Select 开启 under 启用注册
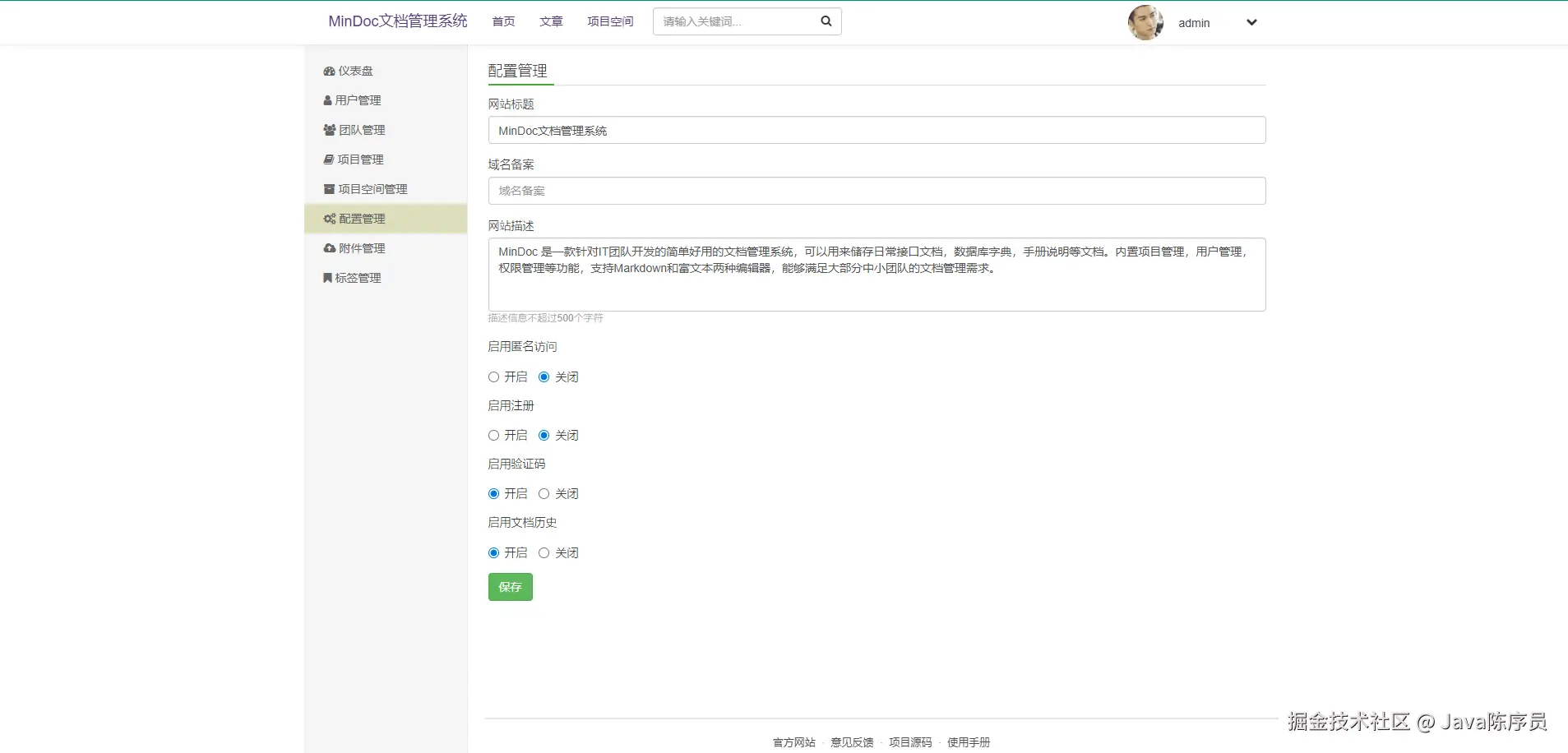The width and height of the screenshot is (1568, 753). 493,436
